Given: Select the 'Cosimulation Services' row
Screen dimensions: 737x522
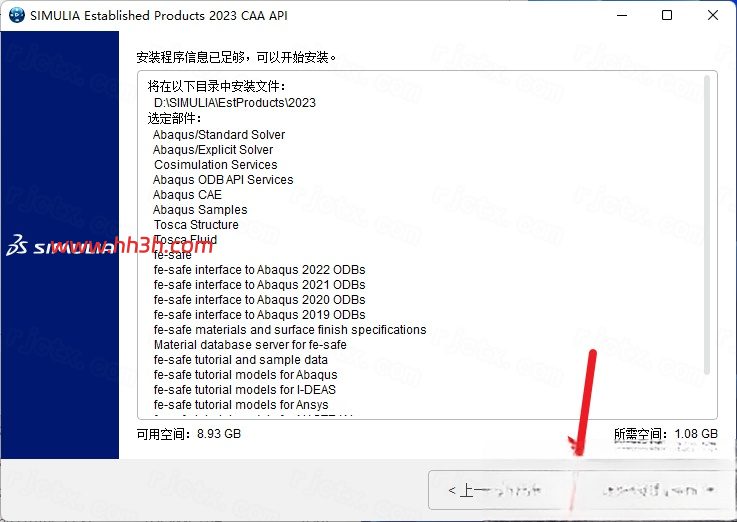Looking at the screenshot, I should (x=215, y=165).
